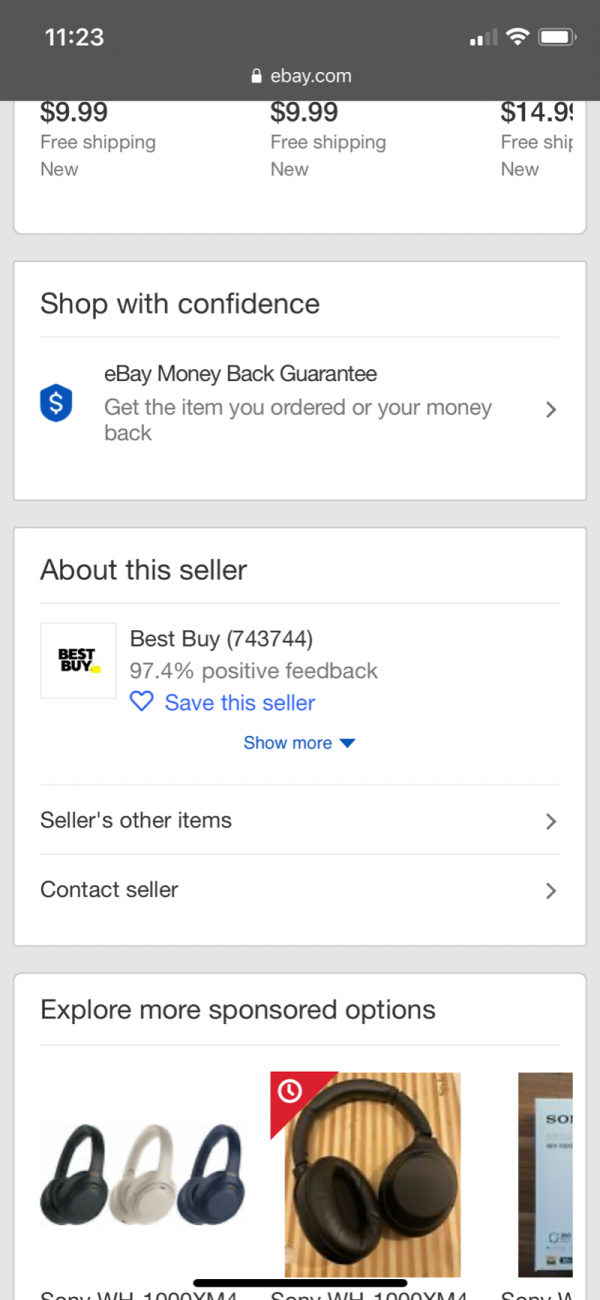Open black headphones on wood sponsored thumbnail

(x=365, y=1174)
